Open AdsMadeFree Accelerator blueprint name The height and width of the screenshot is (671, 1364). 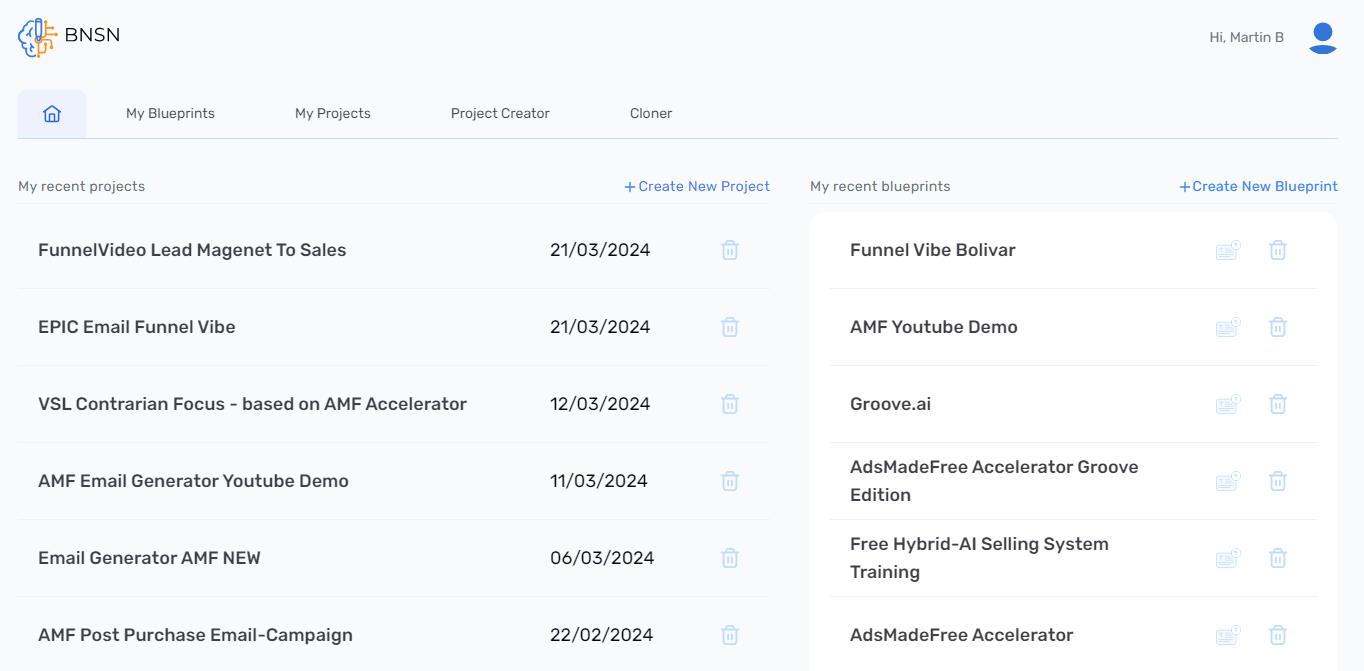[961, 635]
